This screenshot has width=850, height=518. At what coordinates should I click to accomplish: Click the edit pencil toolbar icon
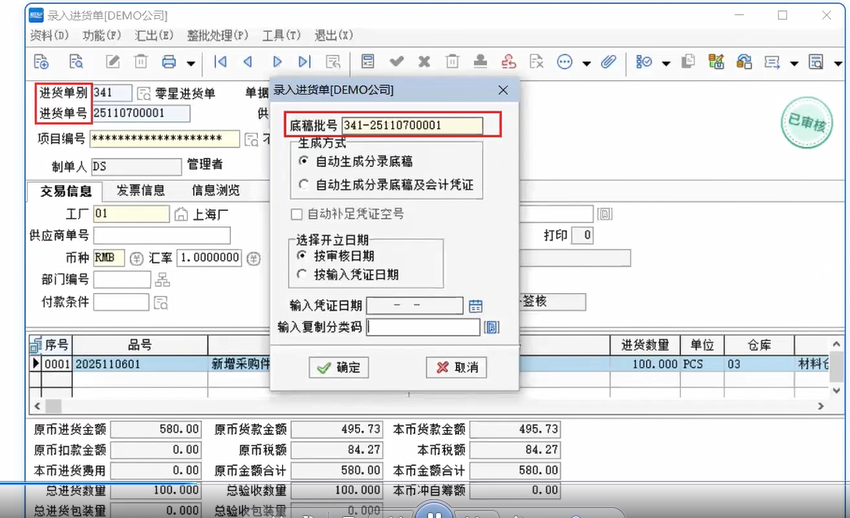click(x=113, y=62)
